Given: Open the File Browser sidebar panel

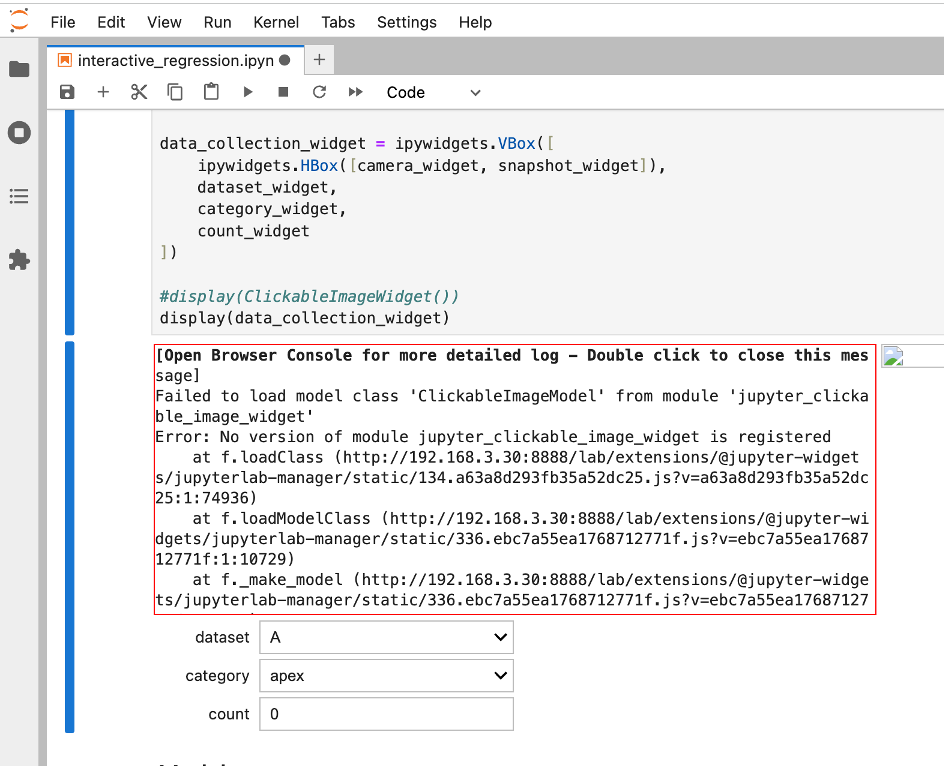Looking at the screenshot, I should [x=19, y=69].
